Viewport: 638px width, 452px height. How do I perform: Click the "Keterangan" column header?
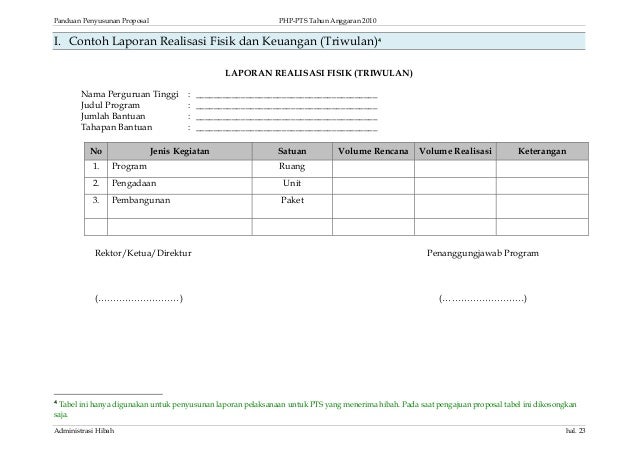pyautogui.click(x=542, y=151)
